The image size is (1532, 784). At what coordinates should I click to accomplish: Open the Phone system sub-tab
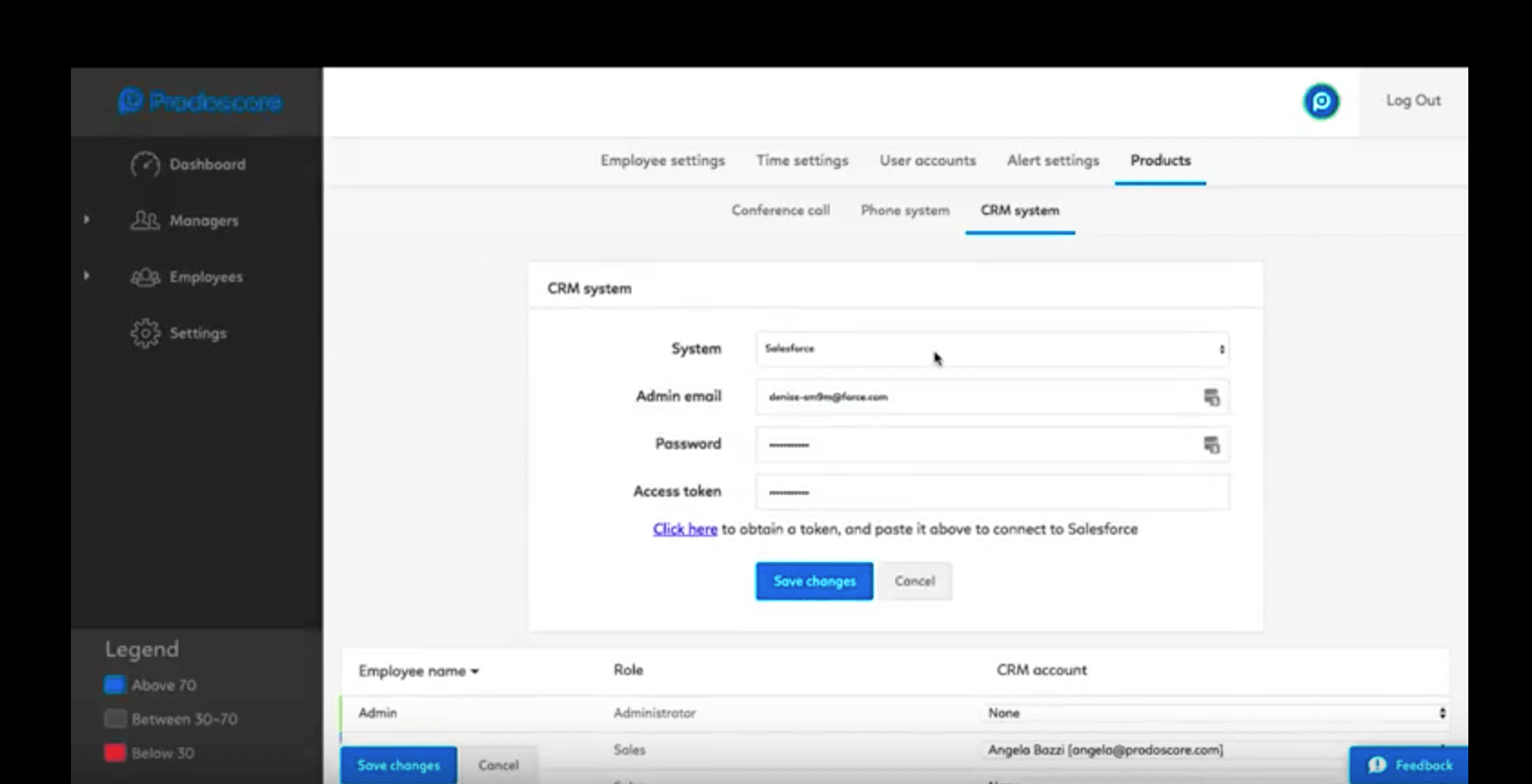pos(905,210)
